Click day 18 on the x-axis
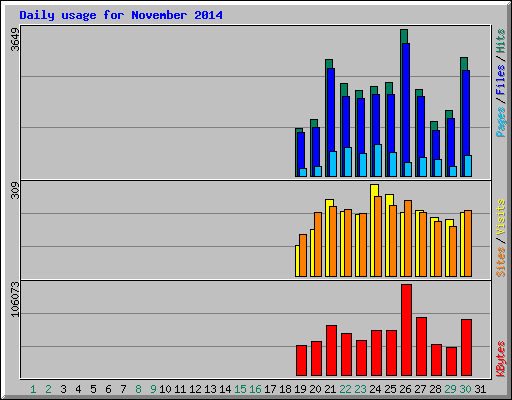512x400 pixels. tap(285, 389)
